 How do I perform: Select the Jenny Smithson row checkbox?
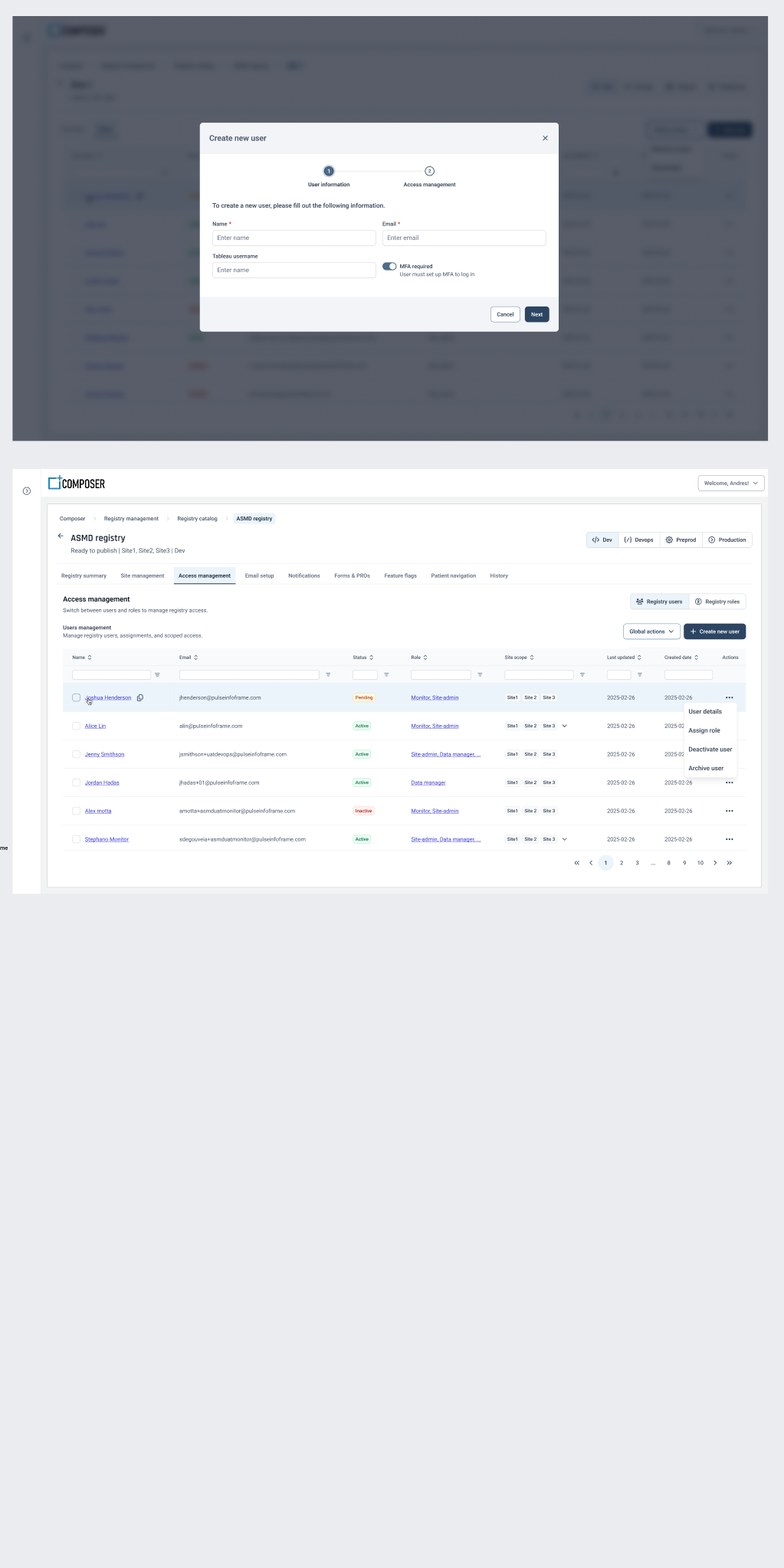(76, 754)
